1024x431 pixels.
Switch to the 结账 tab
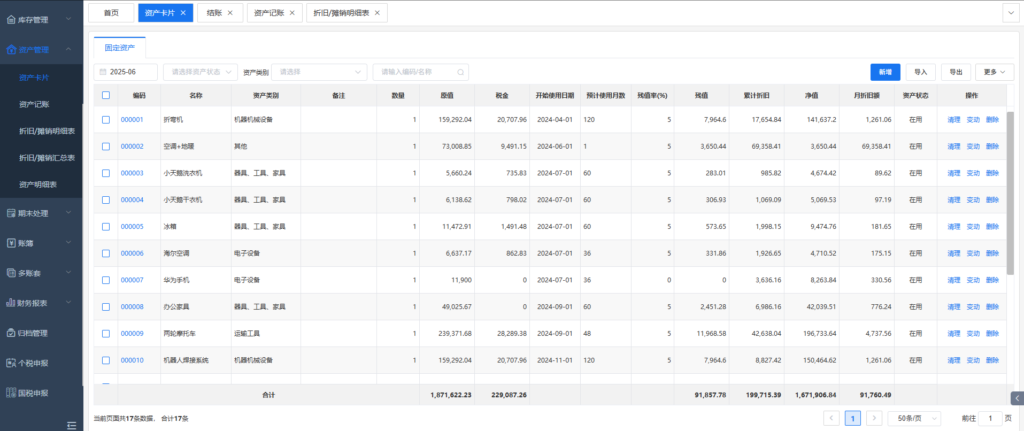(x=219, y=13)
